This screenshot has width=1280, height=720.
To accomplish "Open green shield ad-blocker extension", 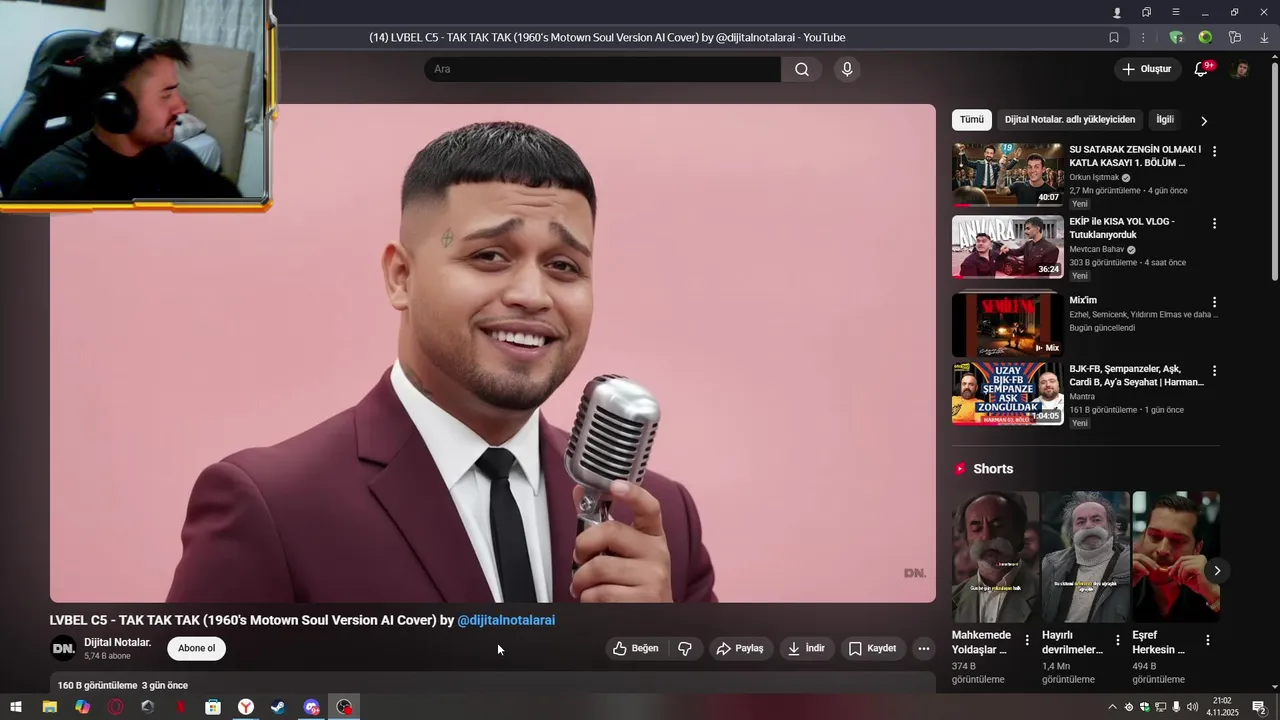I will coord(1176,38).
